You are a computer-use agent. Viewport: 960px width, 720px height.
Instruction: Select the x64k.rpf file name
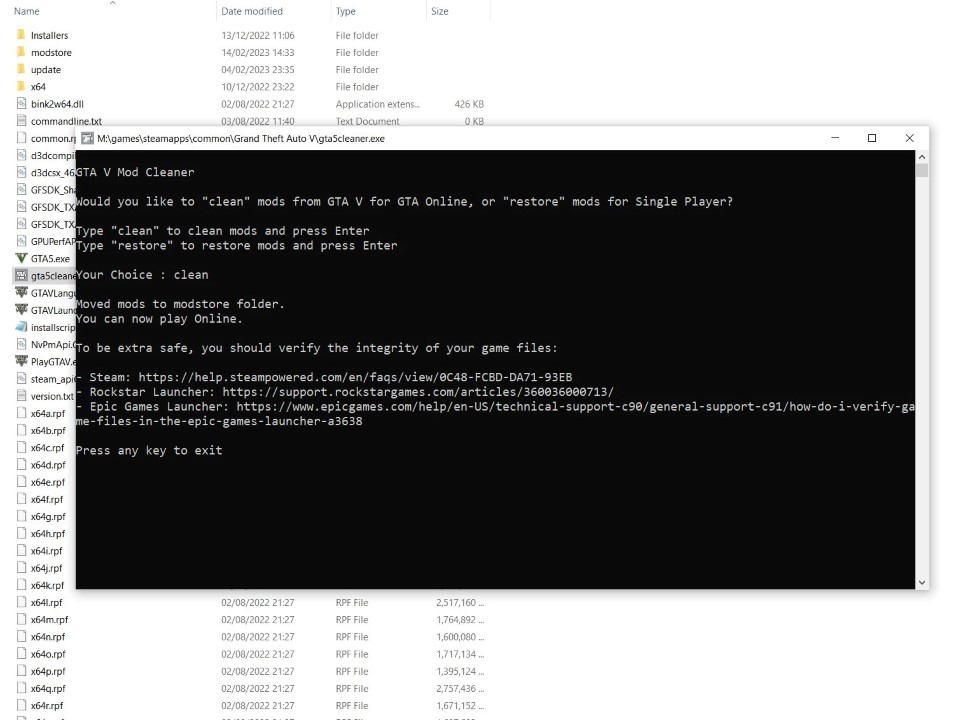pyautogui.click(x=47, y=585)
